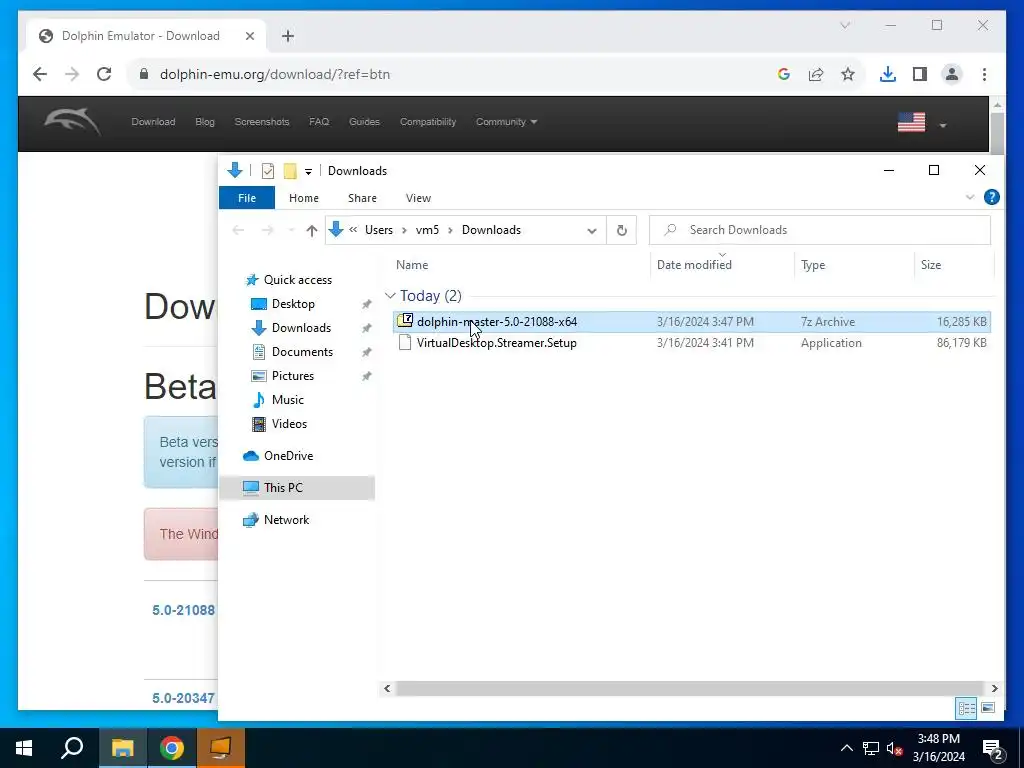Image resolution: width=1024 pixels, height=768 pixels.
Task: Close the Dolphin Emulator tab
Action: (x=249, y=37)
